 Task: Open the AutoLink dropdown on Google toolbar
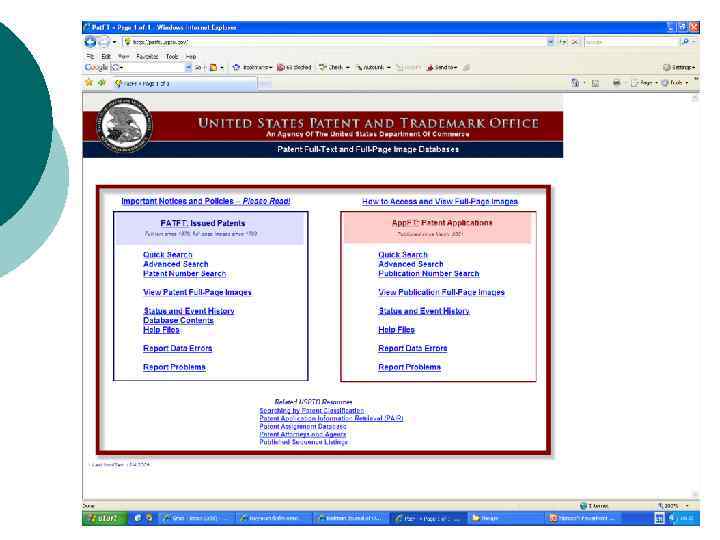tap(373, 67)
